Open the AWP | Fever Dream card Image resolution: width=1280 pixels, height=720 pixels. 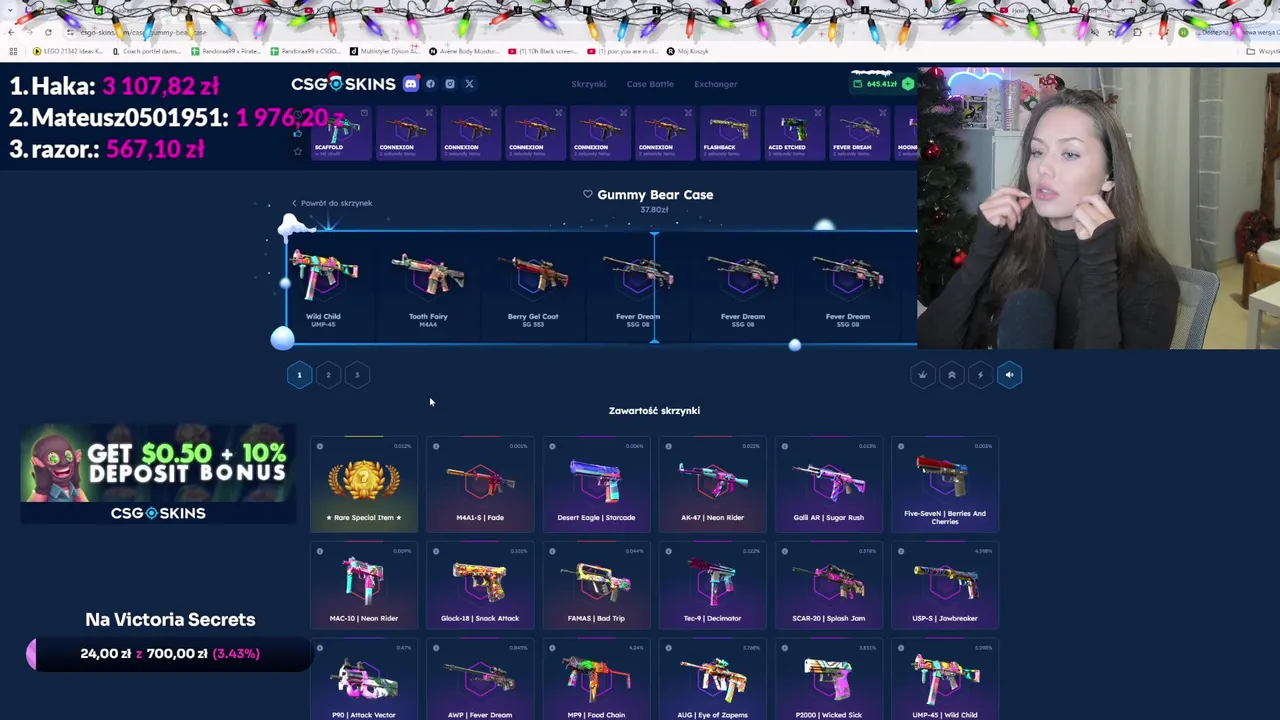tap(480, 681)
